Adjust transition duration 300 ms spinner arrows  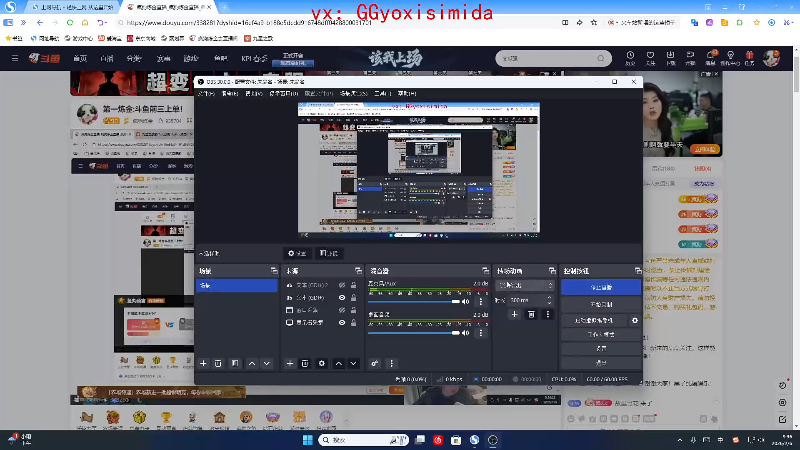[x=549, y=300]
